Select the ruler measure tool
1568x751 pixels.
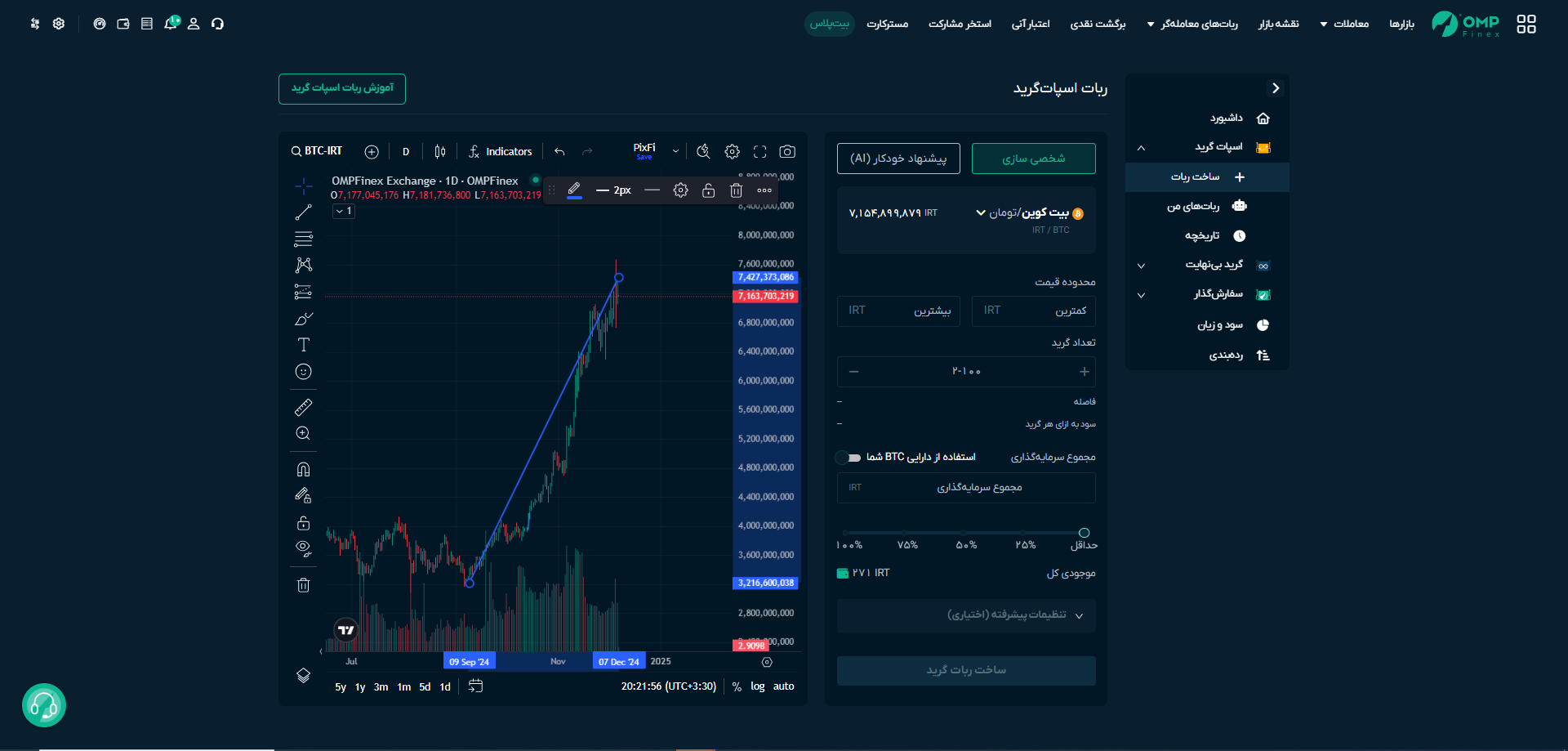point(303,407)
